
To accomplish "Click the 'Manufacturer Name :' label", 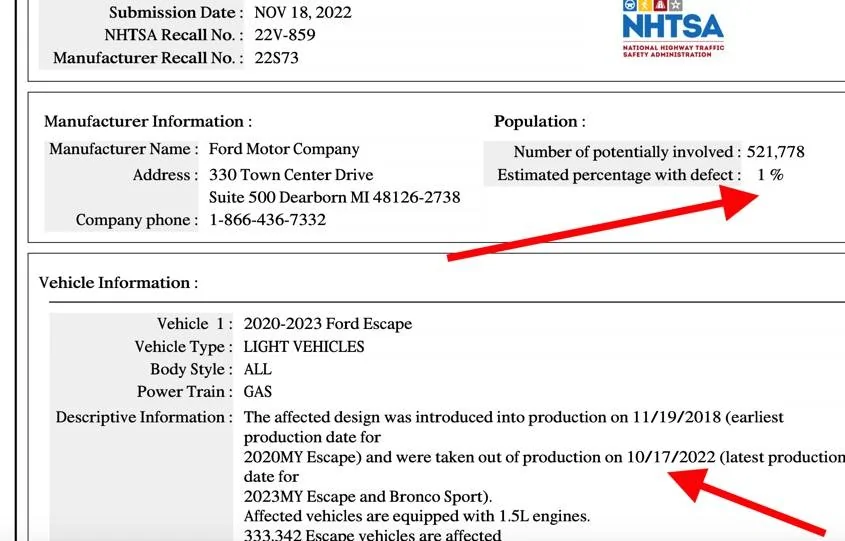I will (x=124, y=149).
